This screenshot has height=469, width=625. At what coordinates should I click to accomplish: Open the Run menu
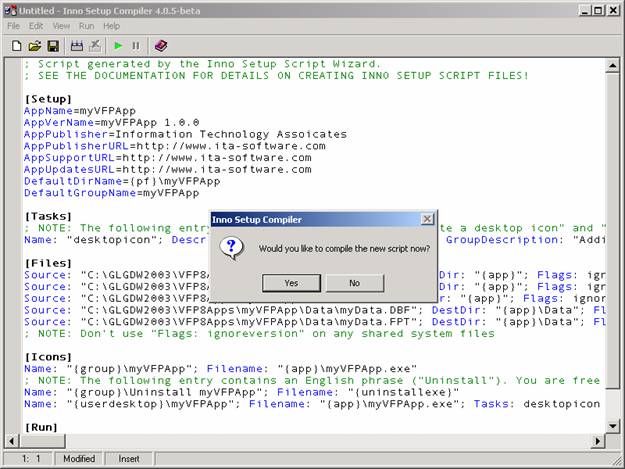[86, 26]
